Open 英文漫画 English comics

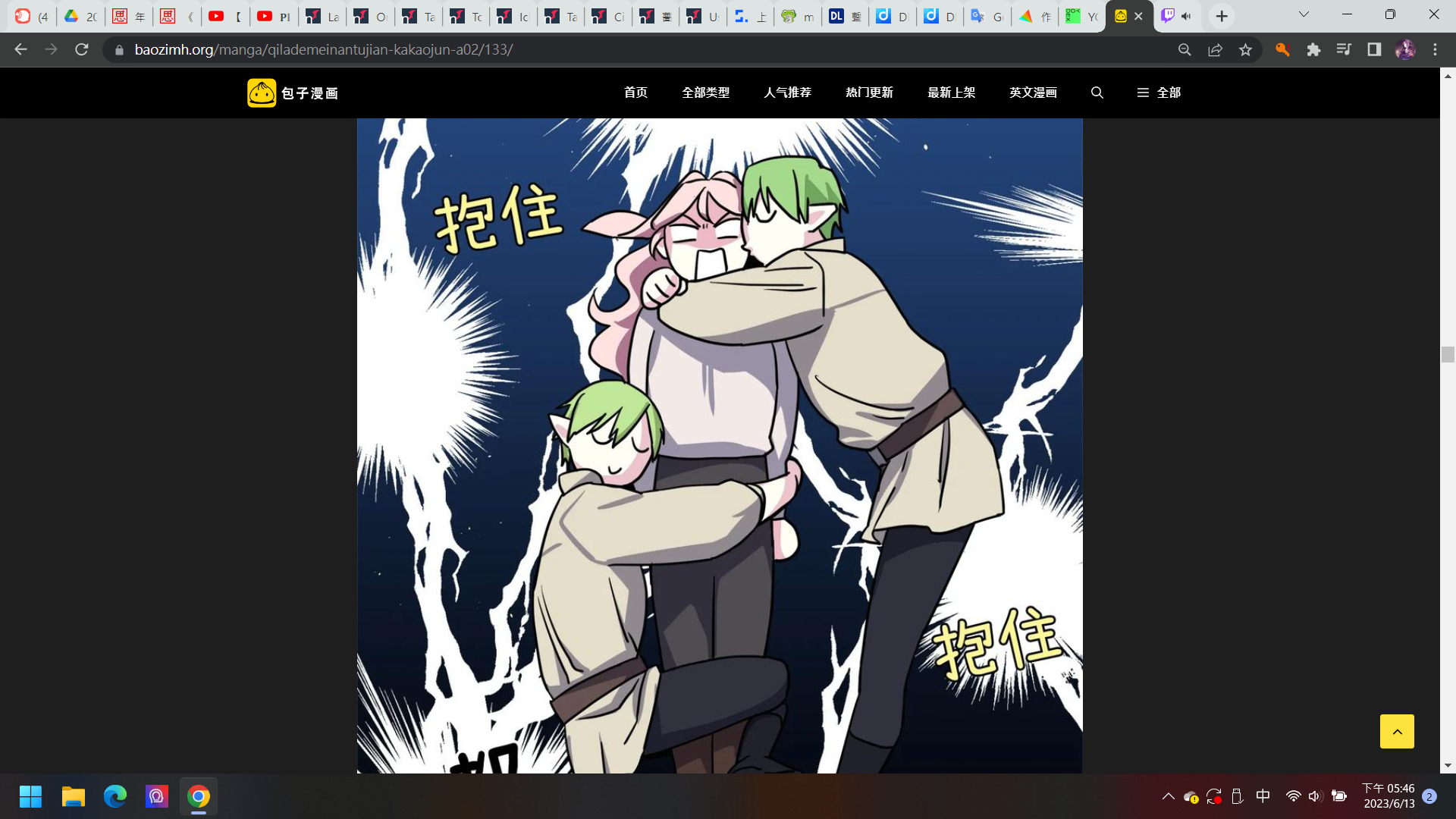coord(1033,93)
